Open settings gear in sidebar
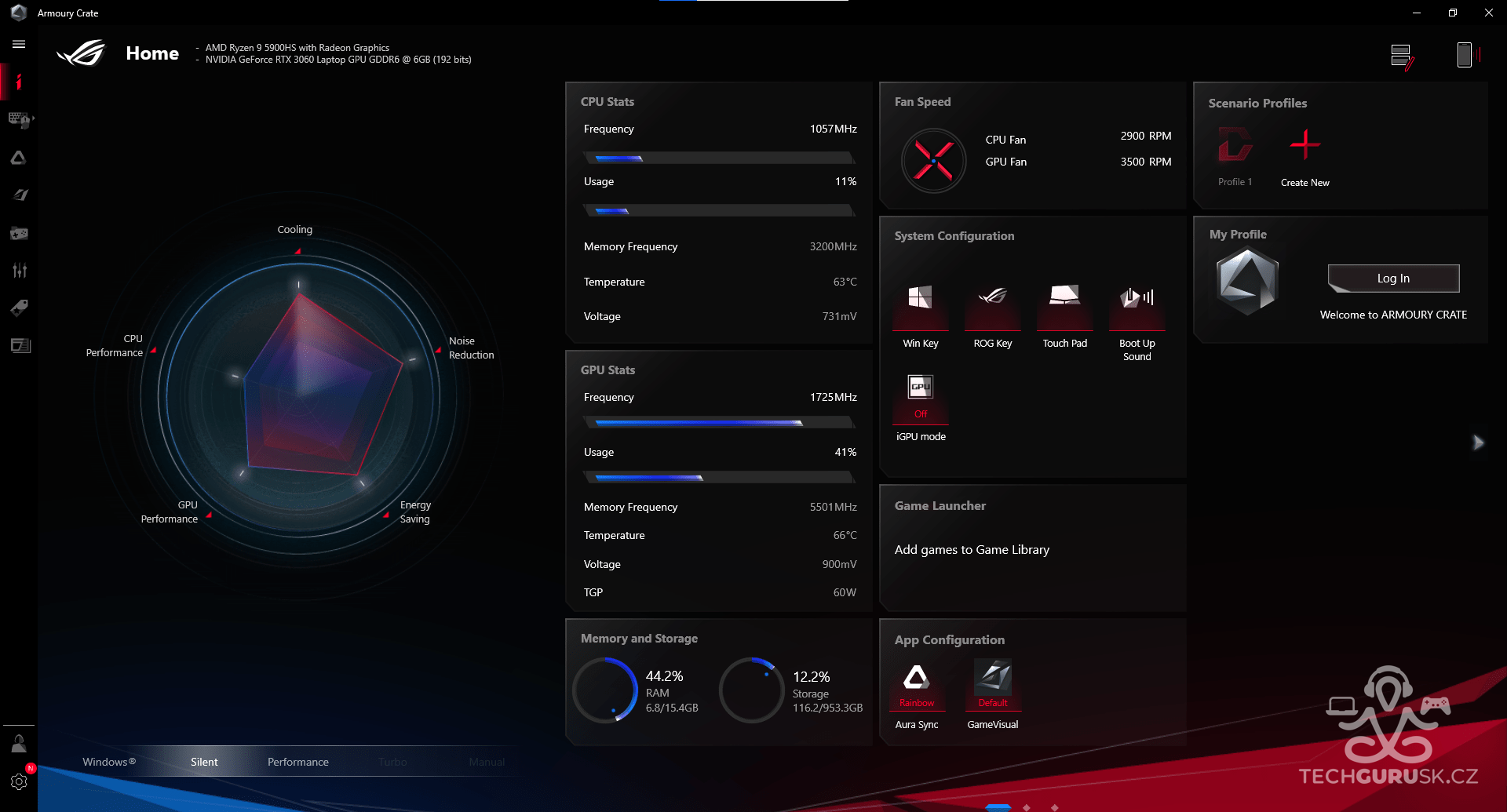This screenshot has width=1507, height=812. tap(19, 781)
